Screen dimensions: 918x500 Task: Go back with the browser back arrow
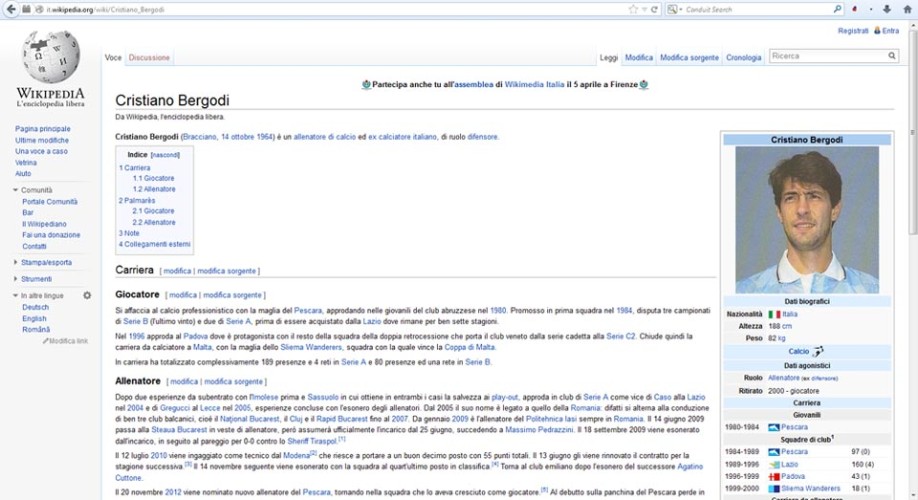tap(11, 9)
